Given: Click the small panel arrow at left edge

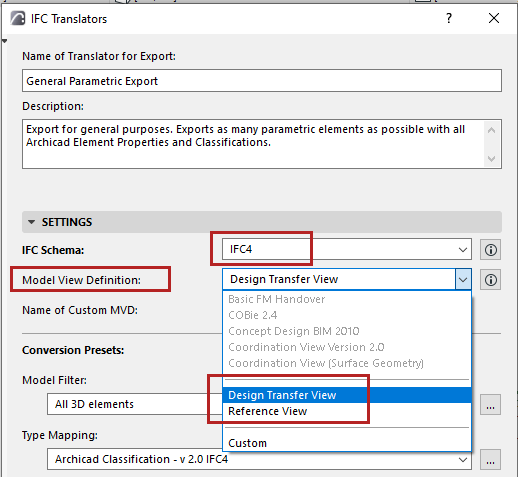Looking at the screenshot, I should pos(4,41).
